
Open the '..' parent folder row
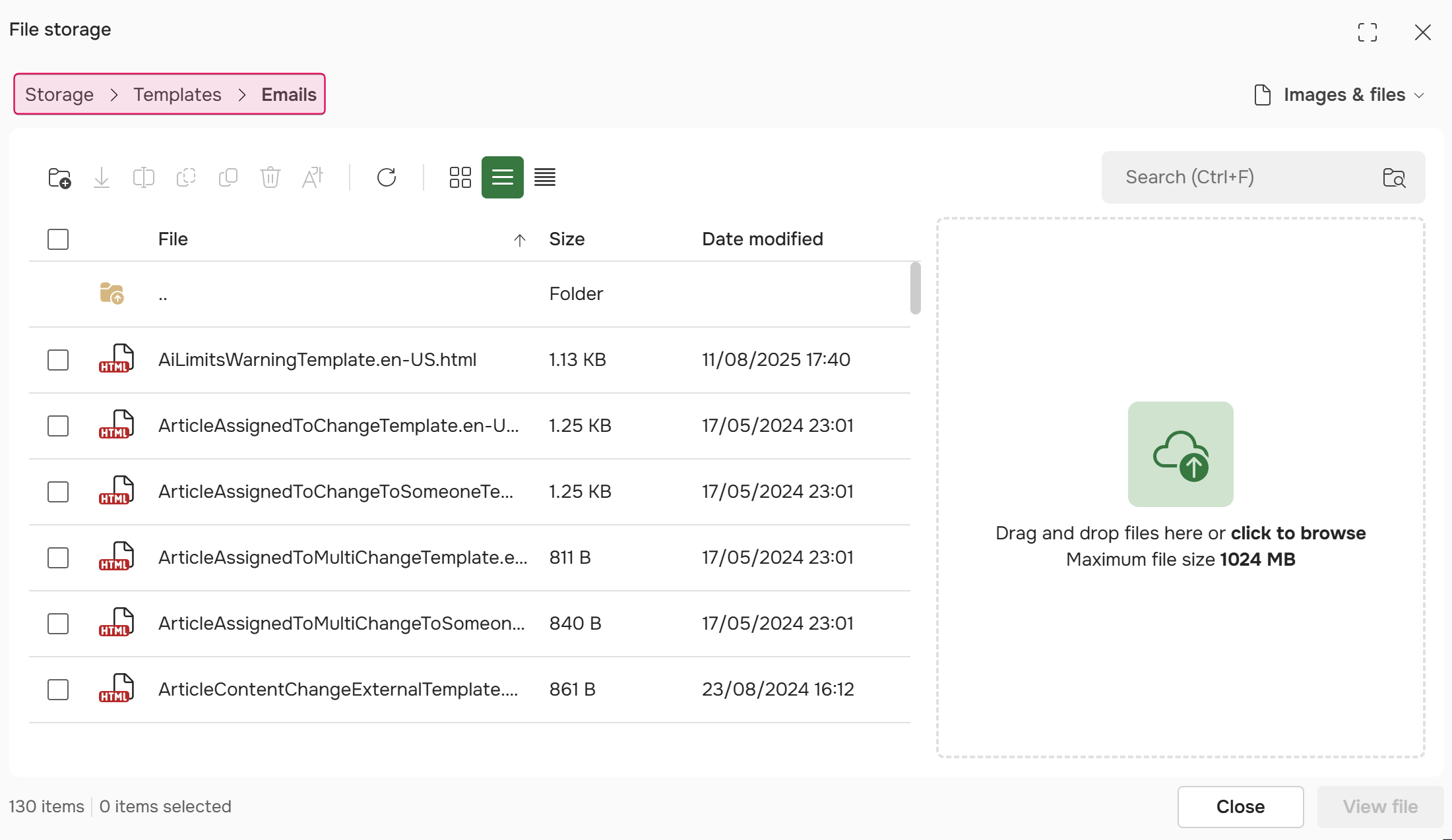coord(470,294)
